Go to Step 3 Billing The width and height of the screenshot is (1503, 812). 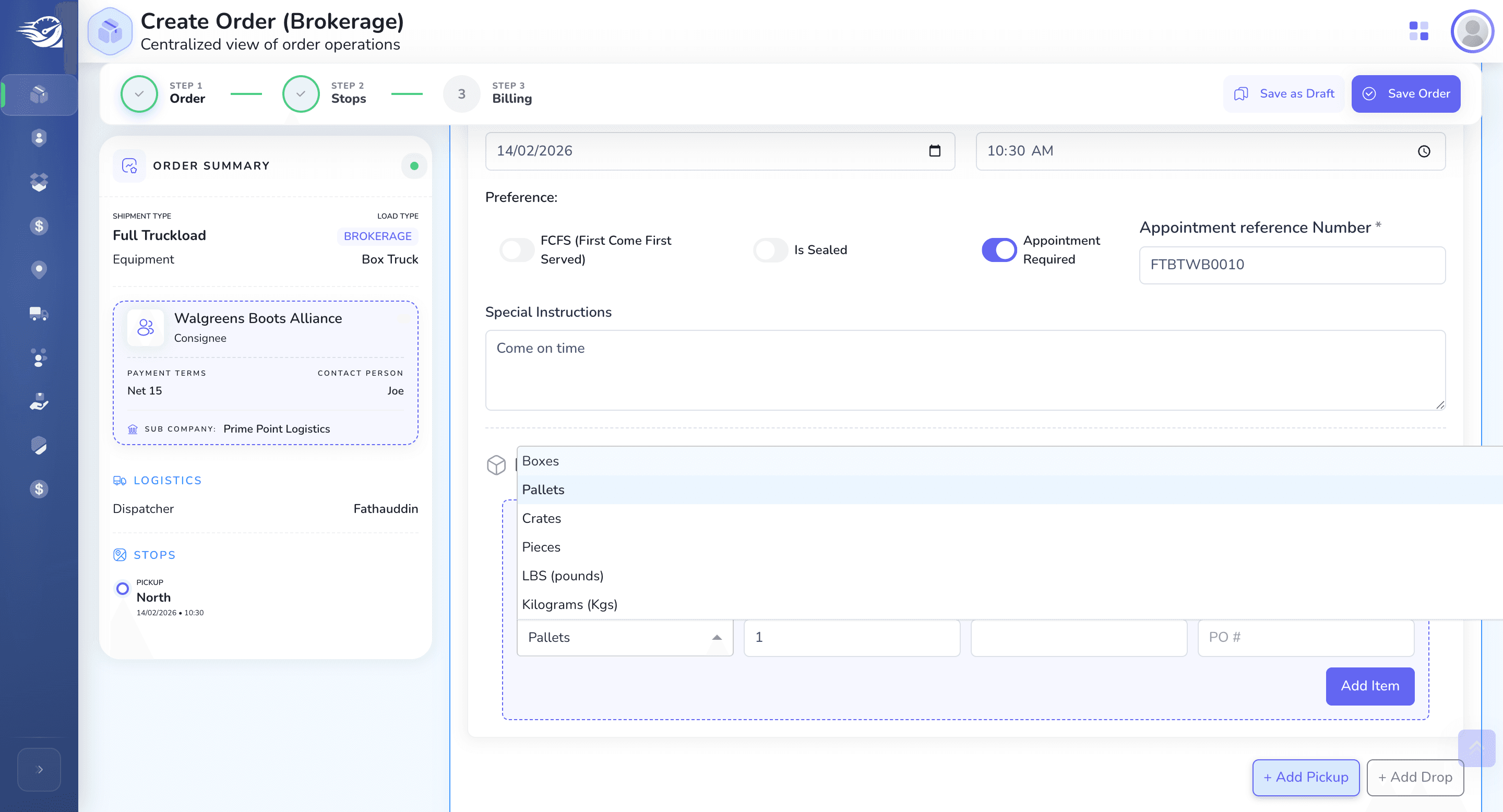click(488, 93)
